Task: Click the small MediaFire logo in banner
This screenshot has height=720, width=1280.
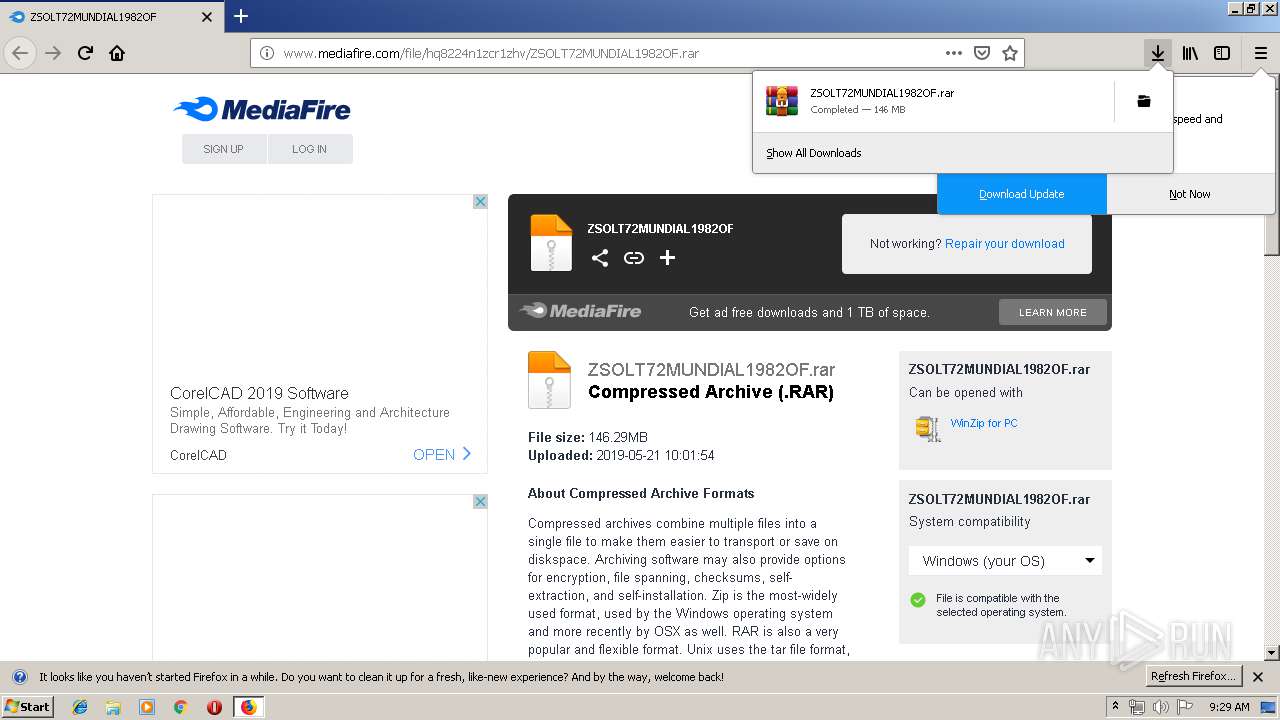Action: (580, 311)
